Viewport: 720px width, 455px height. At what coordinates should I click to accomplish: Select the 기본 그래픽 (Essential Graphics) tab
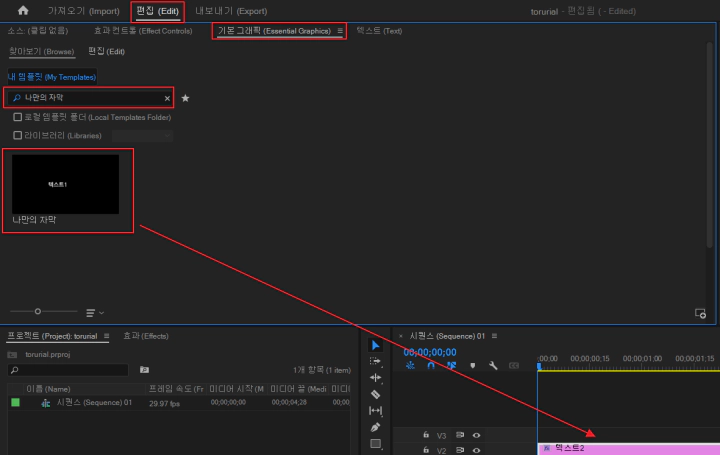(274, 31)
